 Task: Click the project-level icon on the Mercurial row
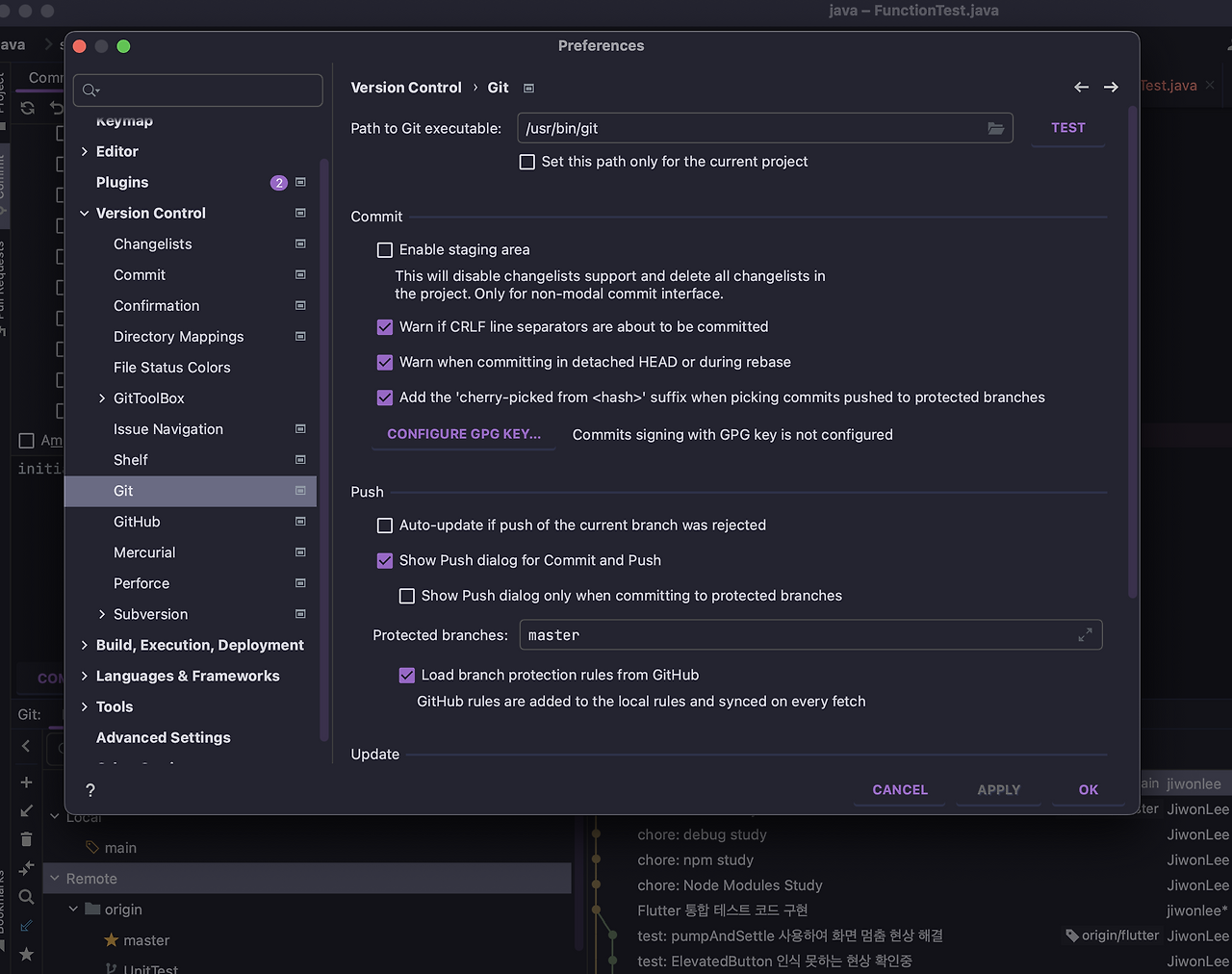[x=300, y=551]
